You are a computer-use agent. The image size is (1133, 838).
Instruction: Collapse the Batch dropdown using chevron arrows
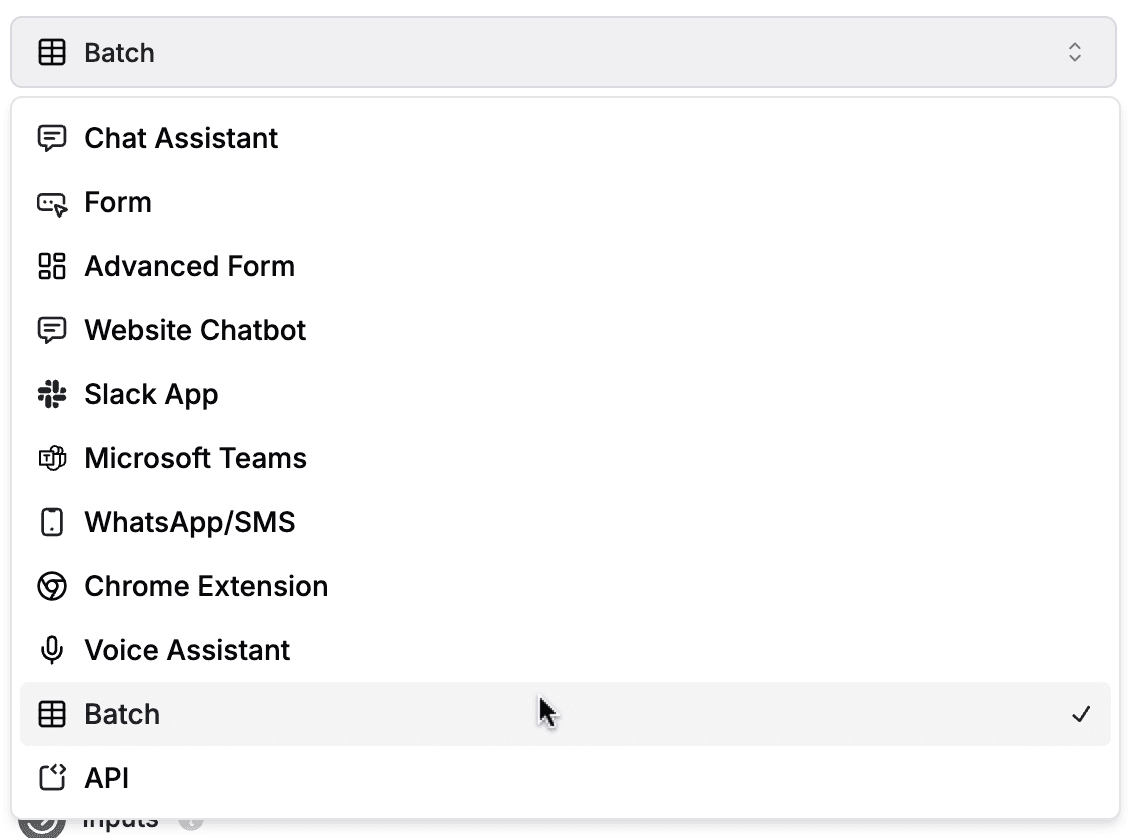(1074, 52)
